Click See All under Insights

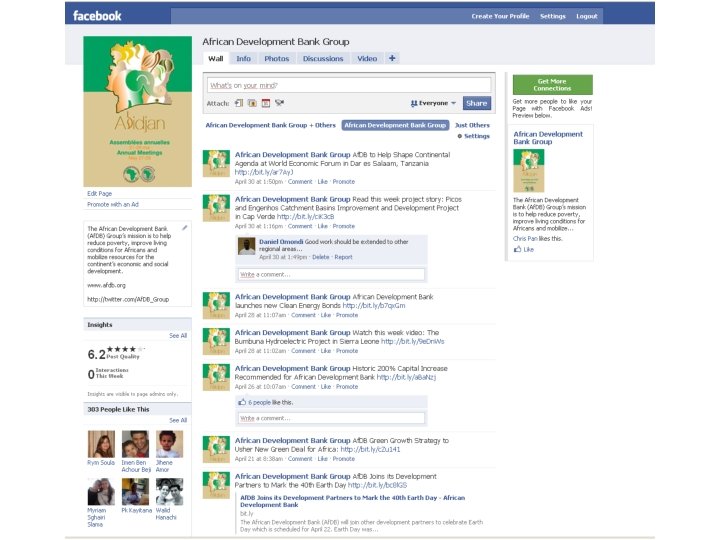click(x=178, y=336)
